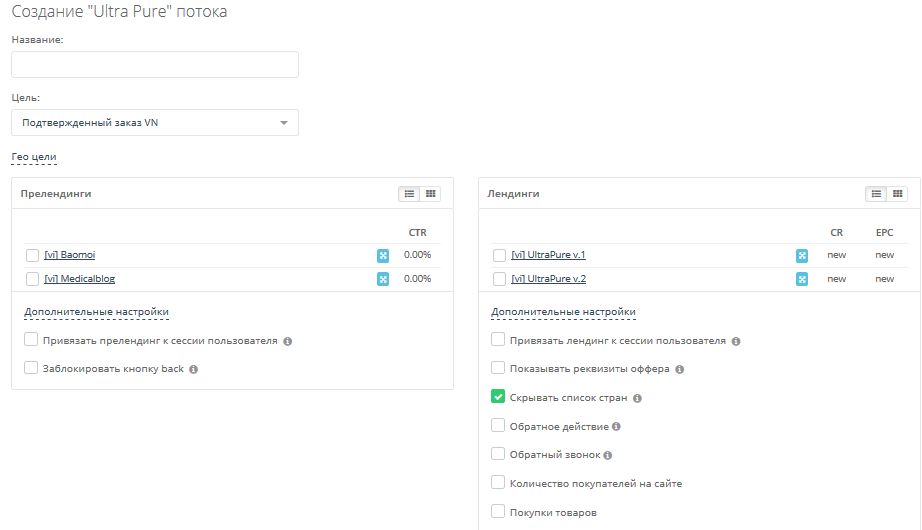Switch Прелендинги panel to grid view
922x530 pixels.
pyautogui.click(x=430, y=194)
